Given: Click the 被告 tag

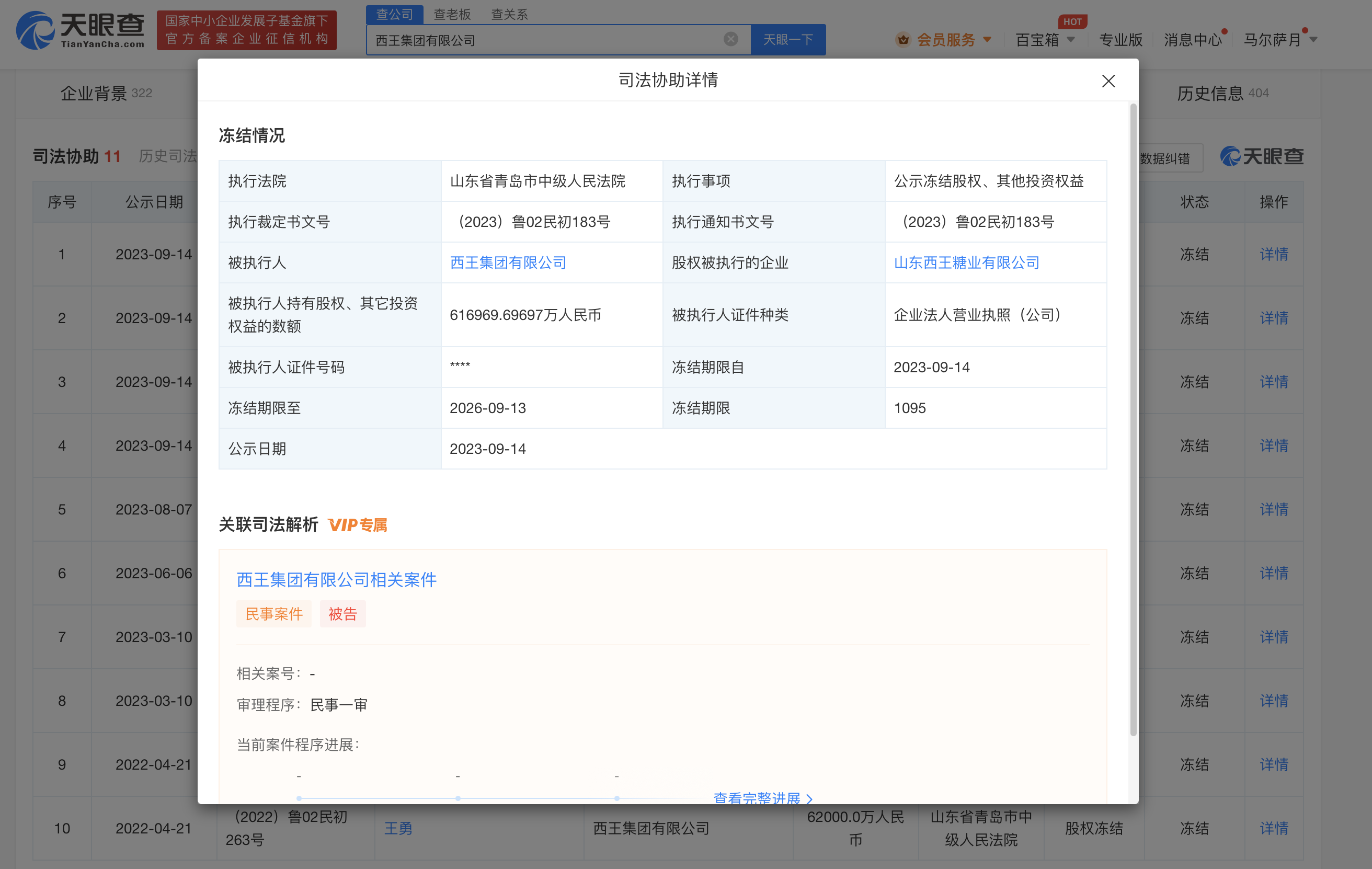Looking at the screenshot, I should (x=342, y=614).
